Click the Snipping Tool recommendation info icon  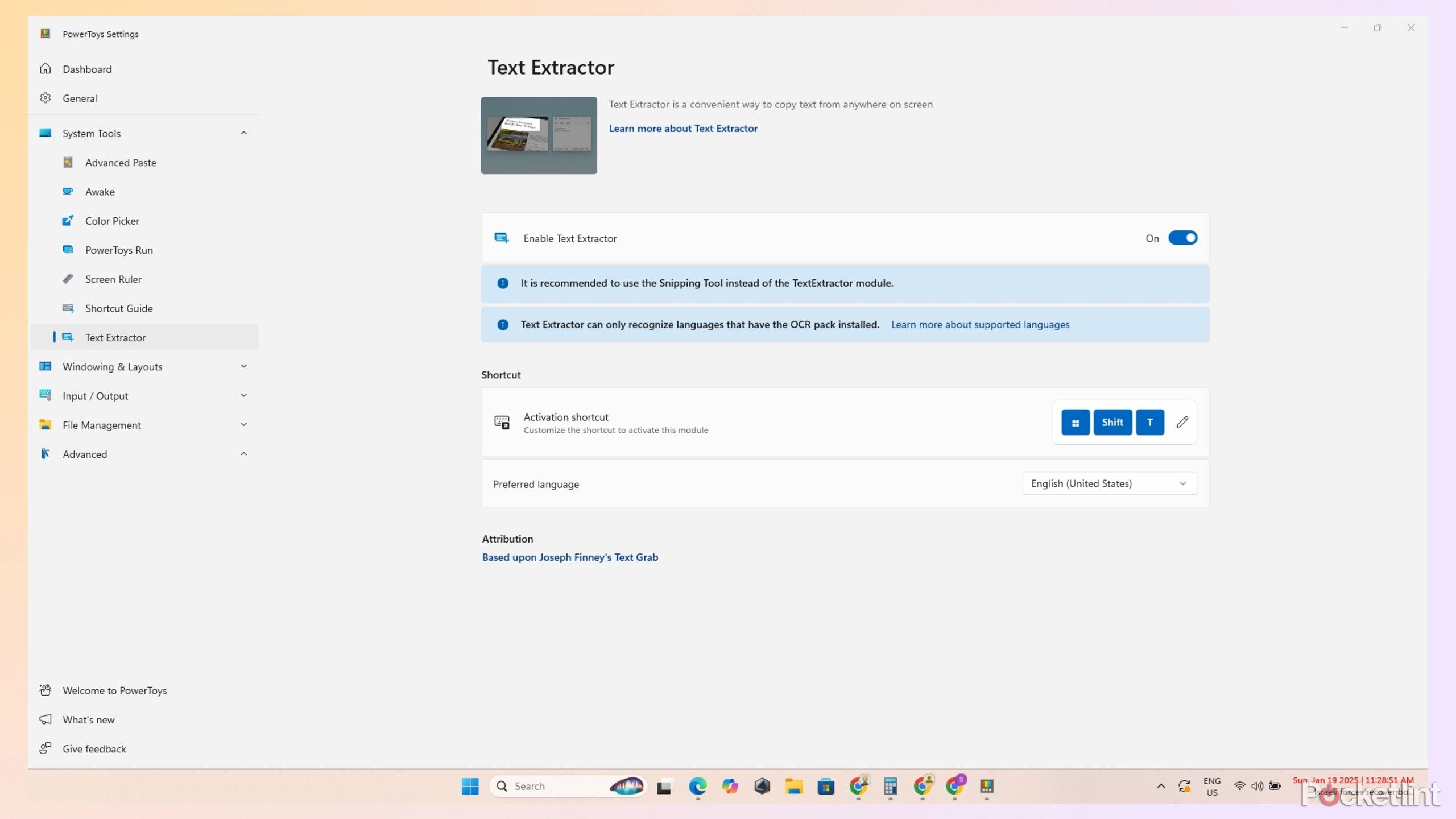point(503,283)
